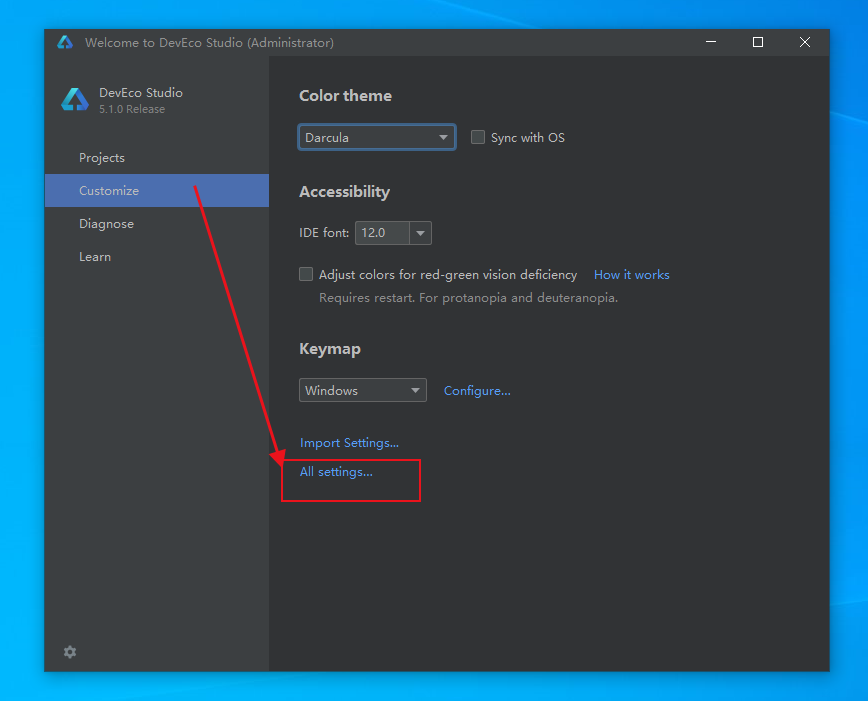Open the Windows keymap dropdown
Screen dimensions: 868x701
tap(362, 391)
